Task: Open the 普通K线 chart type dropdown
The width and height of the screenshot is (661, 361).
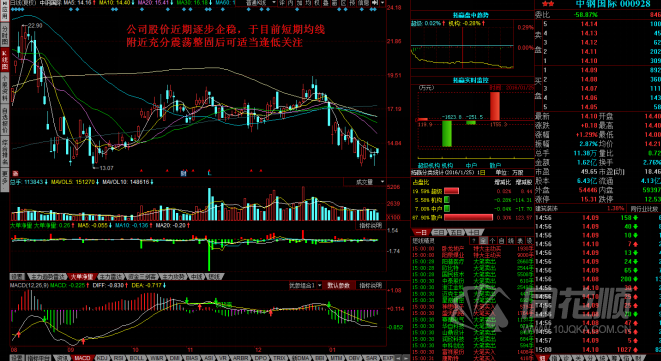Action: click(257, 3)
